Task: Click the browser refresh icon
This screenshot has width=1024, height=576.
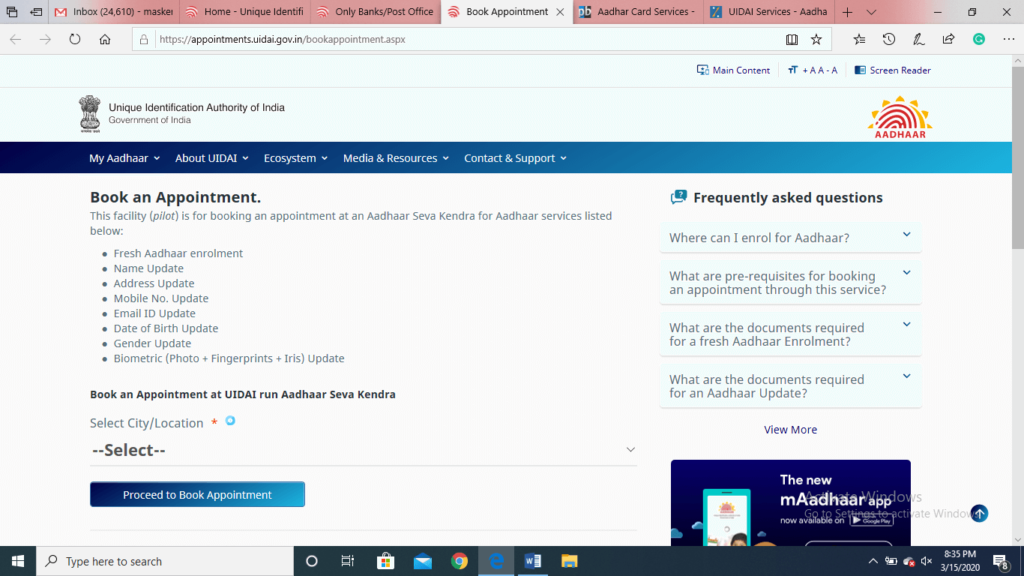Action: pos(74,40)
